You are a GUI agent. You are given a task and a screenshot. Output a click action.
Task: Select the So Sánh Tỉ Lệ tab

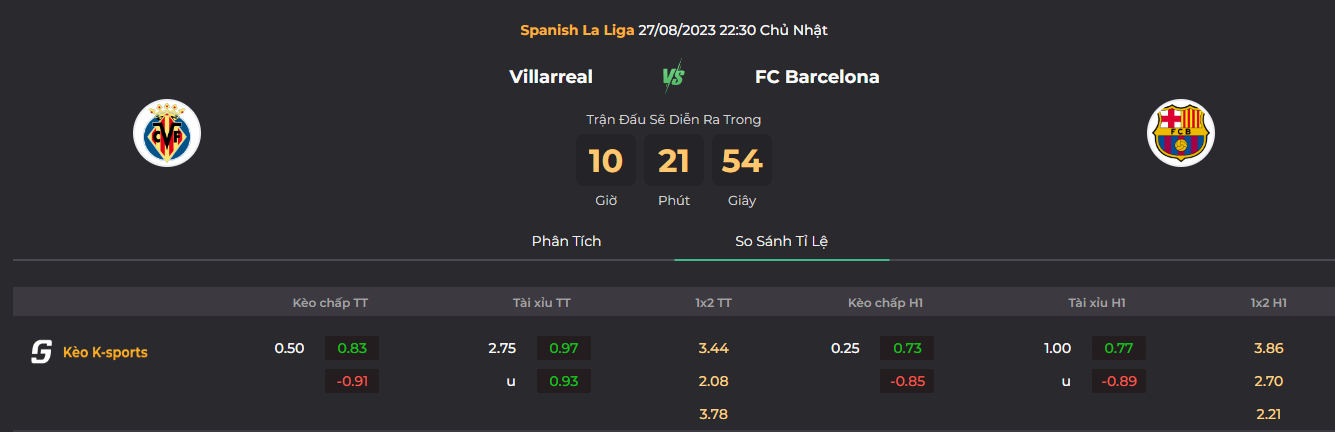click(782, 241)
